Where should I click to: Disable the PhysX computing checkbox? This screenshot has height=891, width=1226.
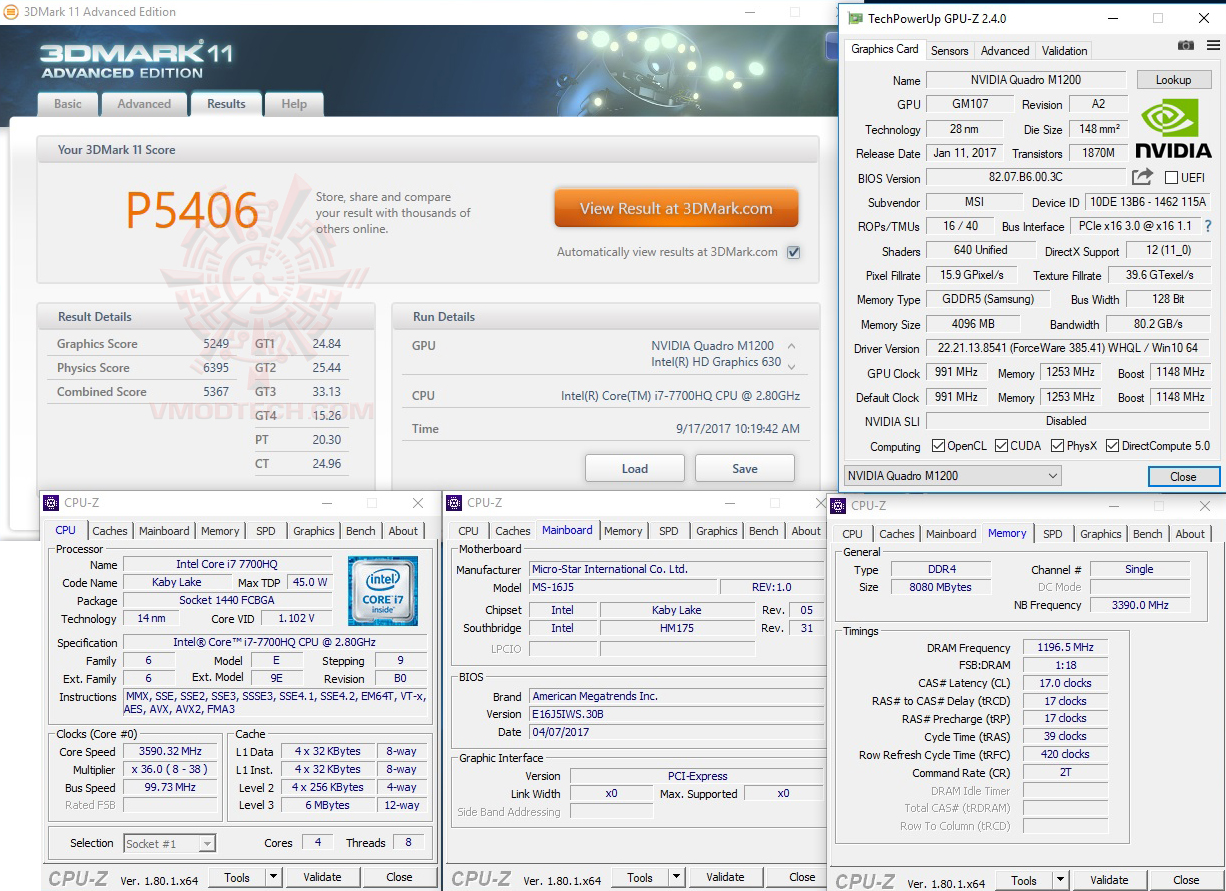tap(1056, 446)
